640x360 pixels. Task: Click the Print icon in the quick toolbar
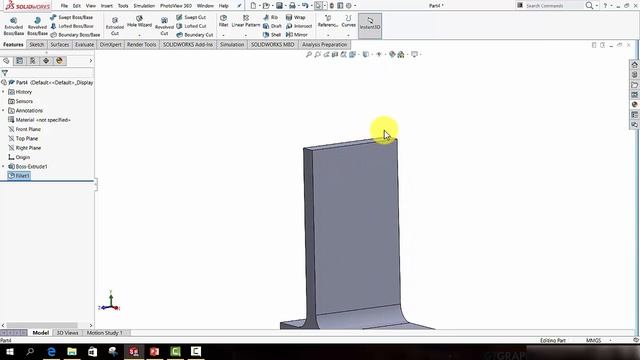coord(292,6)
